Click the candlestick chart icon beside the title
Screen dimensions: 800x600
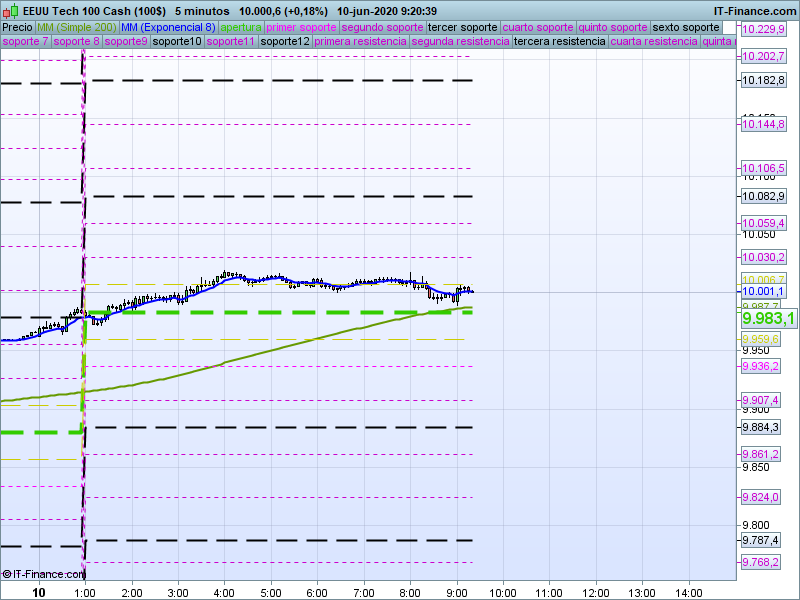10,10
